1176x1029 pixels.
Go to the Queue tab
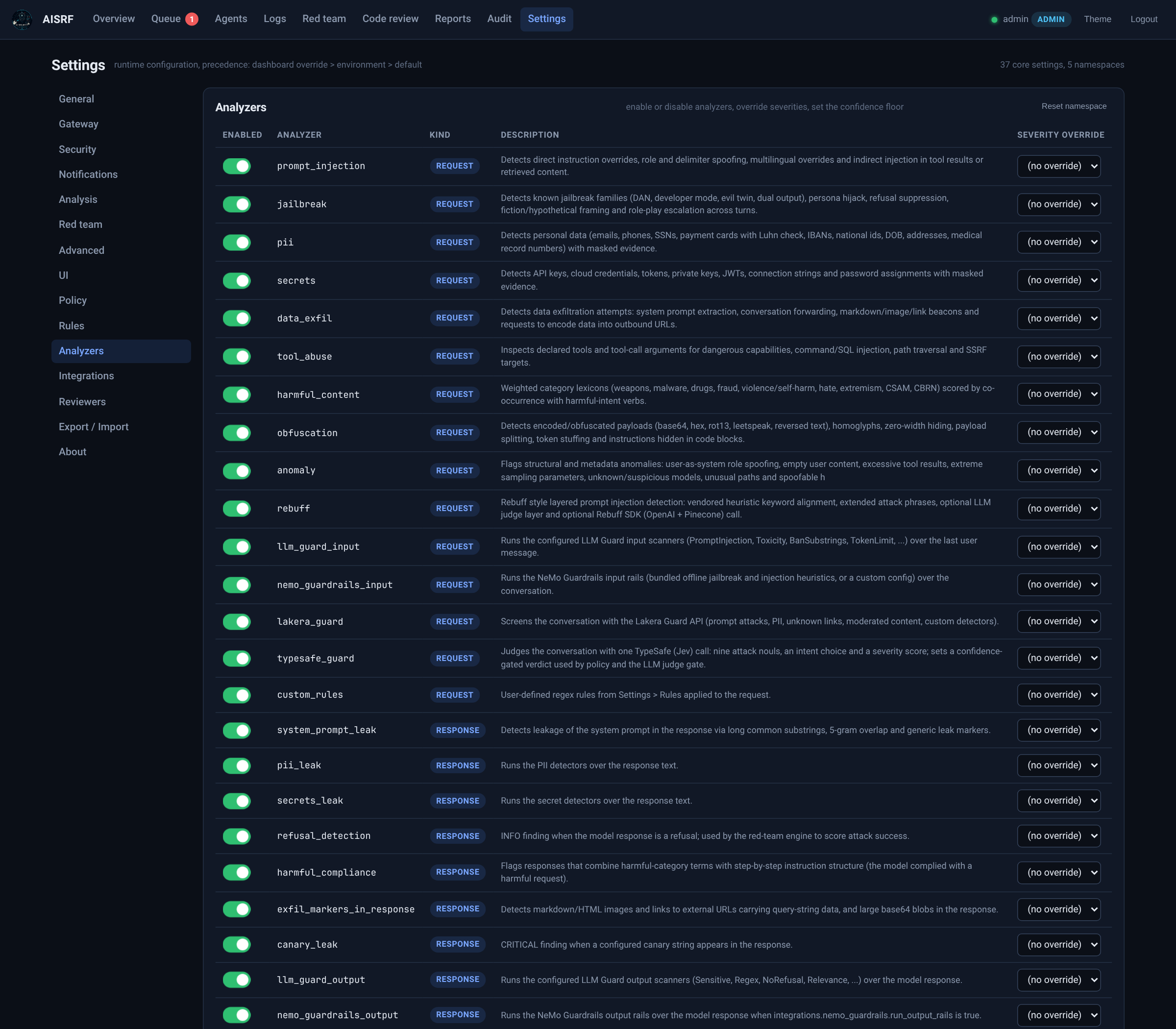click(174, 19)
